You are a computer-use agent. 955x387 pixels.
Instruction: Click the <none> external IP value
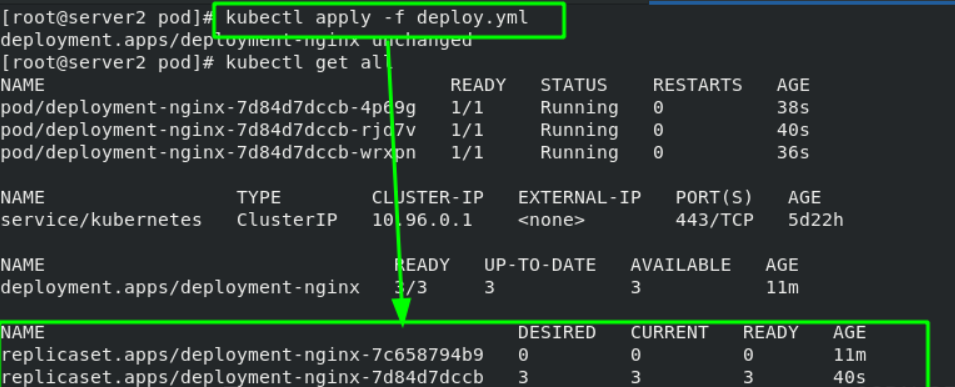coord(551,220)
